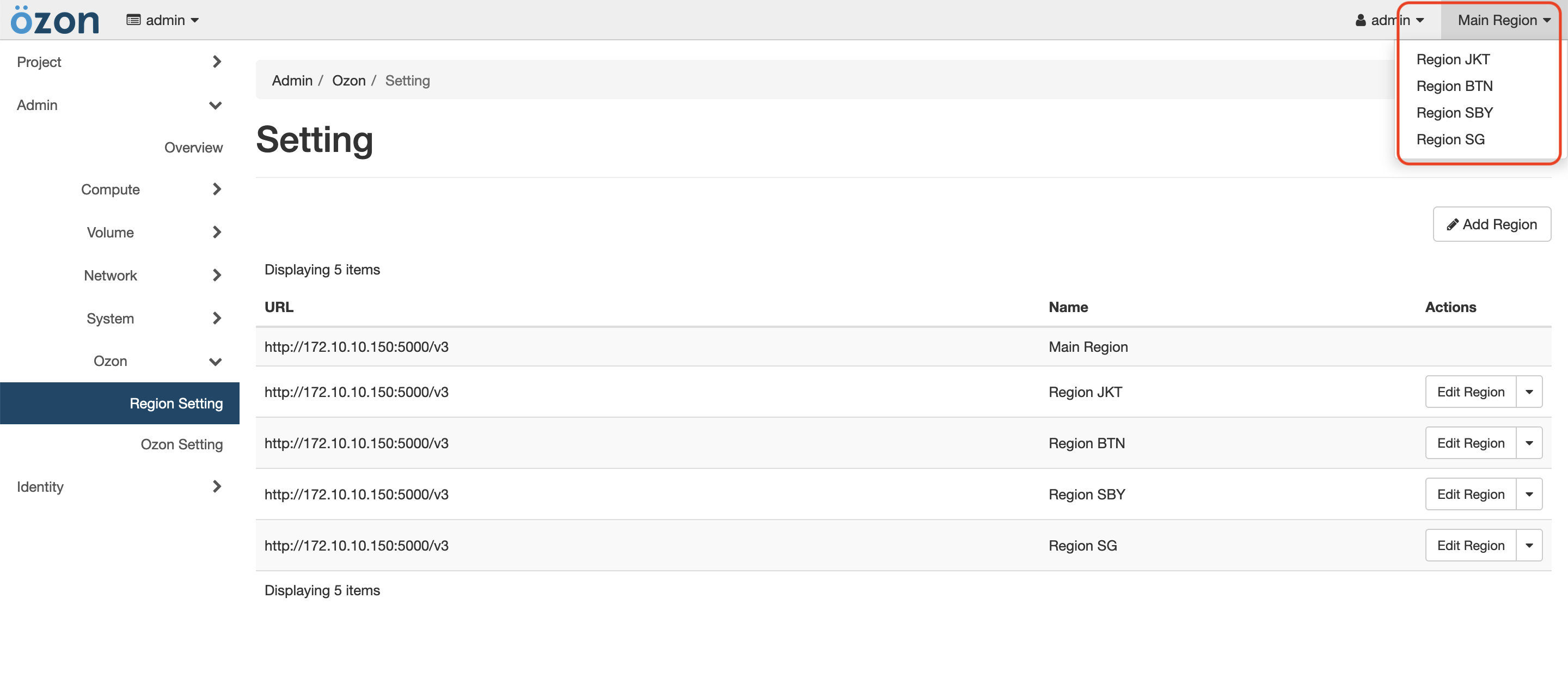This screenshot has height=696, width=1568.
Task: Expand the Project sidebar section
Action: (x=119, y=62)
